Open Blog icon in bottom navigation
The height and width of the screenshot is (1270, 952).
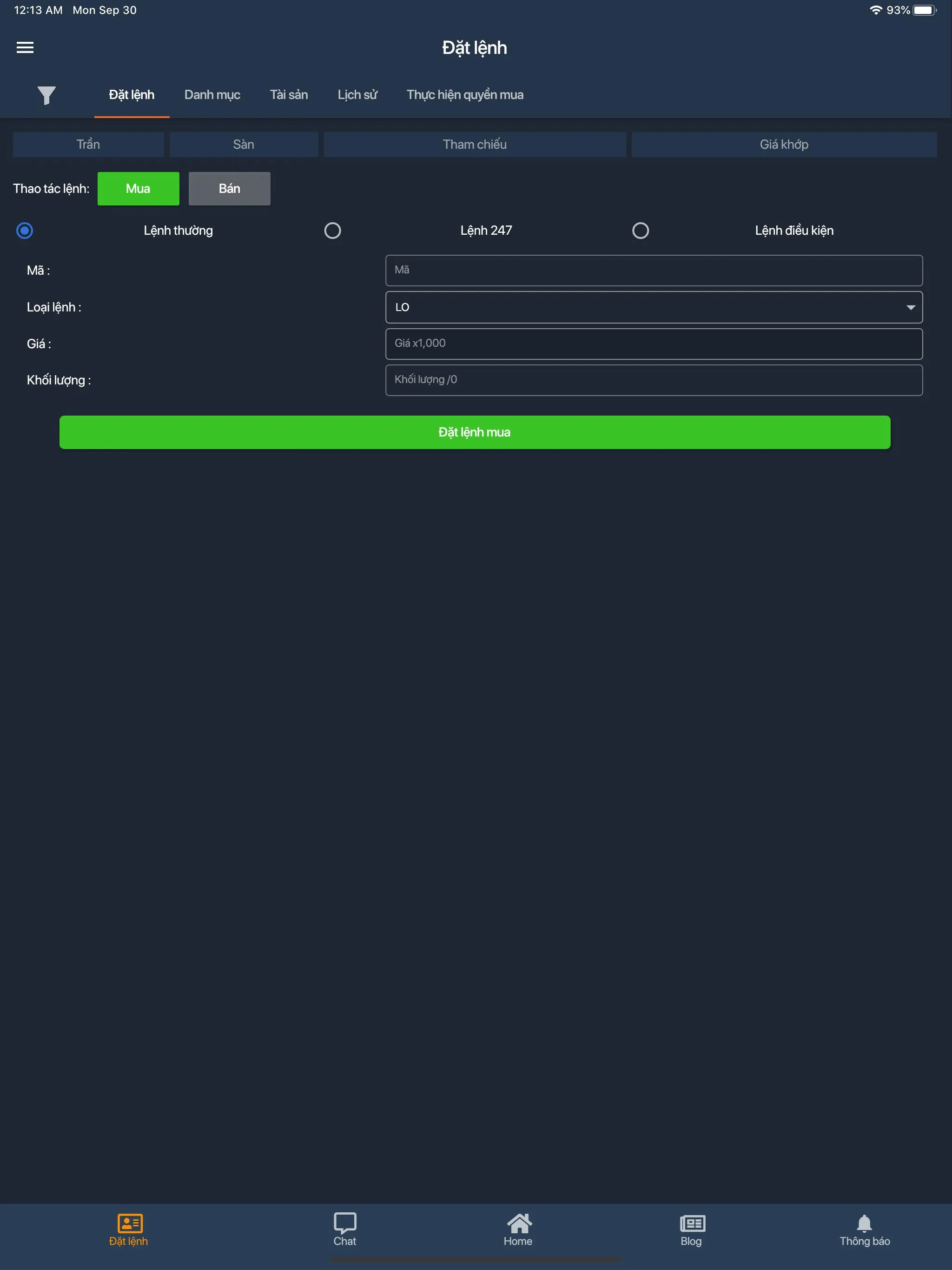[691, 1232]
